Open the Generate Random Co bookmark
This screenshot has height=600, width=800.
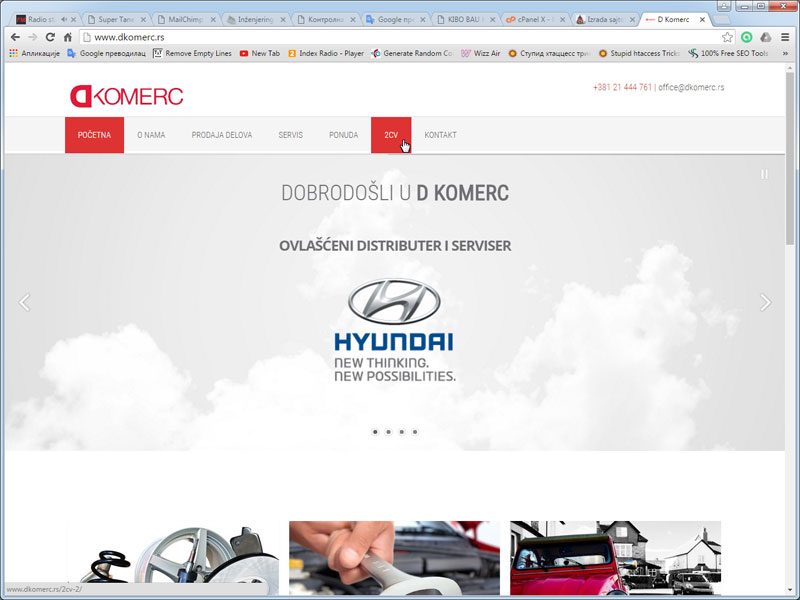click(x=411, y=53)
